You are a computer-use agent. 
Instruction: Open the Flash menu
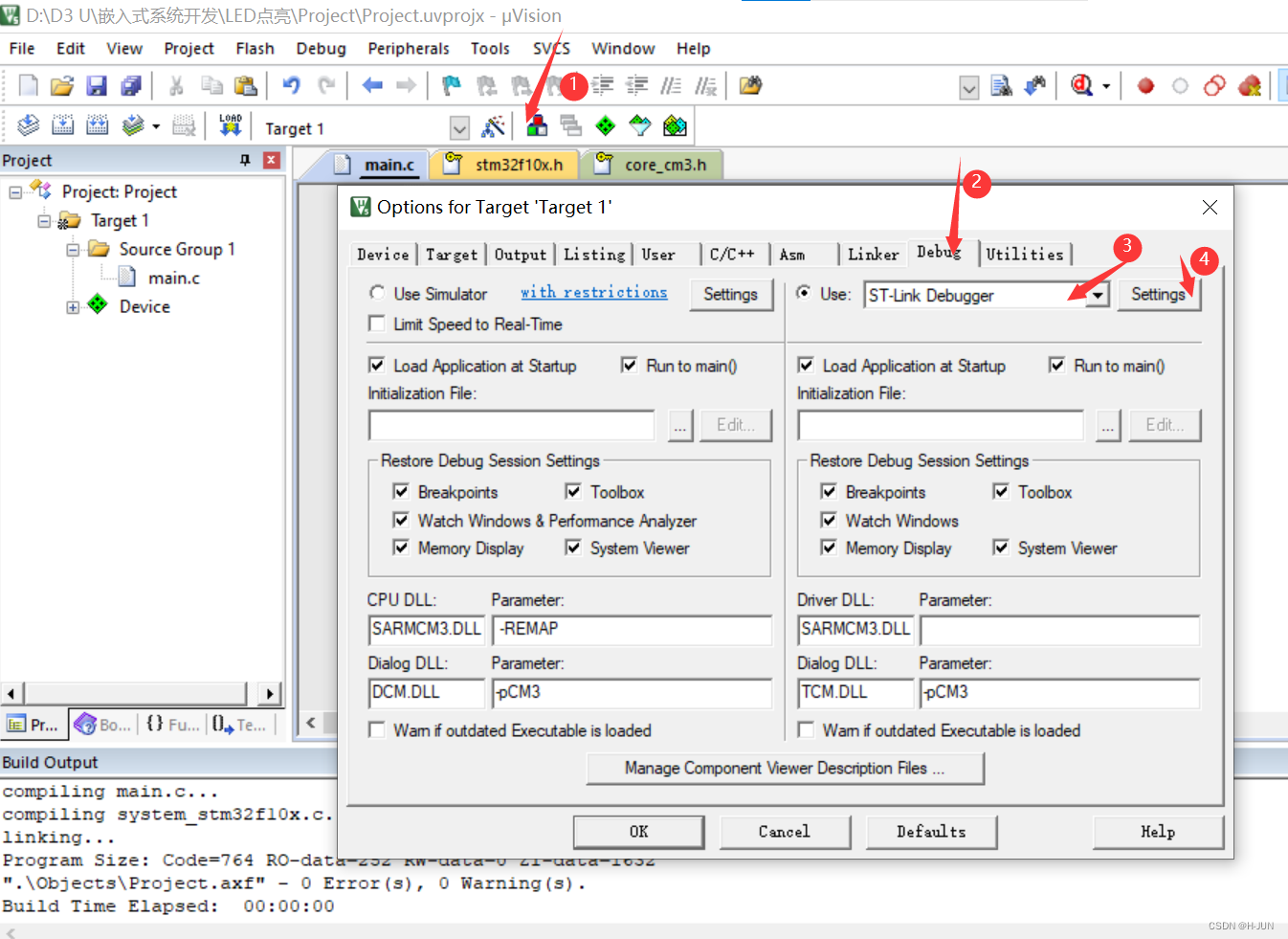pos(255,49)
